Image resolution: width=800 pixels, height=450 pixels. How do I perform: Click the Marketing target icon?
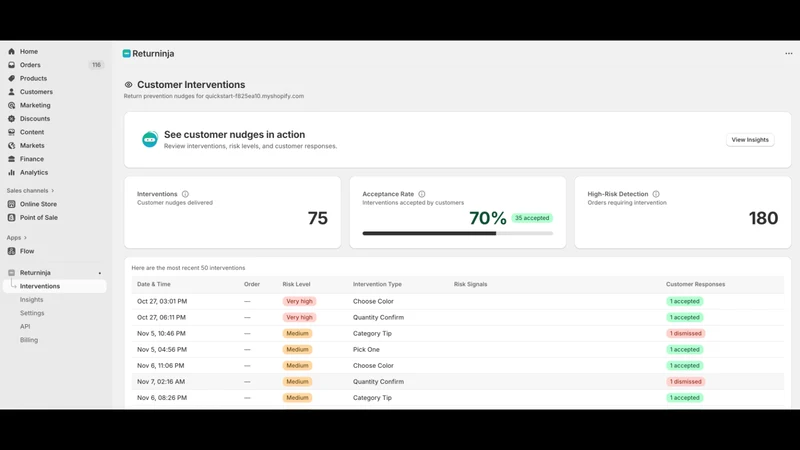11,105
